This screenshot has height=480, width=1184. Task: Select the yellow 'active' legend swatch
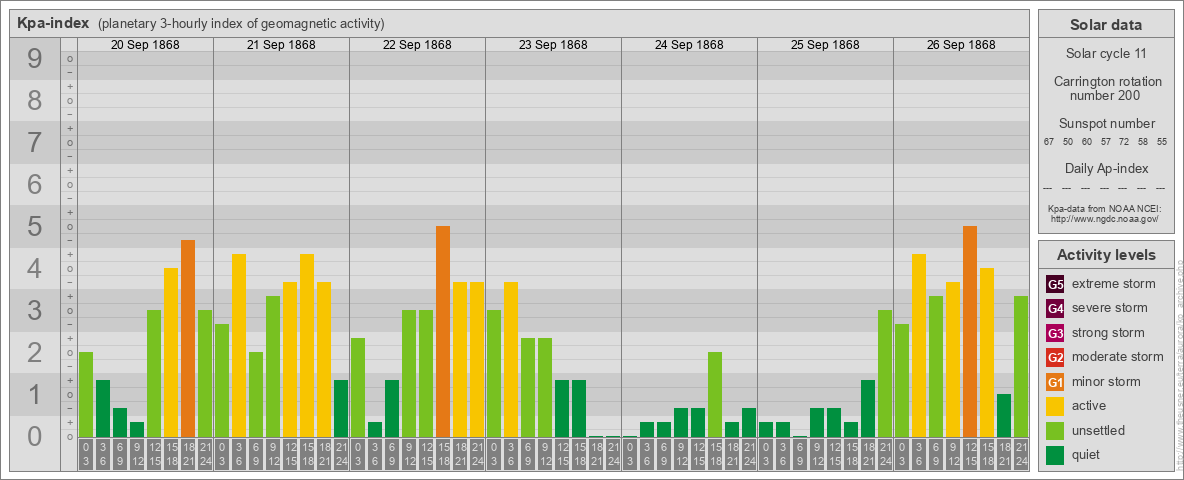pyautogui.click(x=1055, y=406)
